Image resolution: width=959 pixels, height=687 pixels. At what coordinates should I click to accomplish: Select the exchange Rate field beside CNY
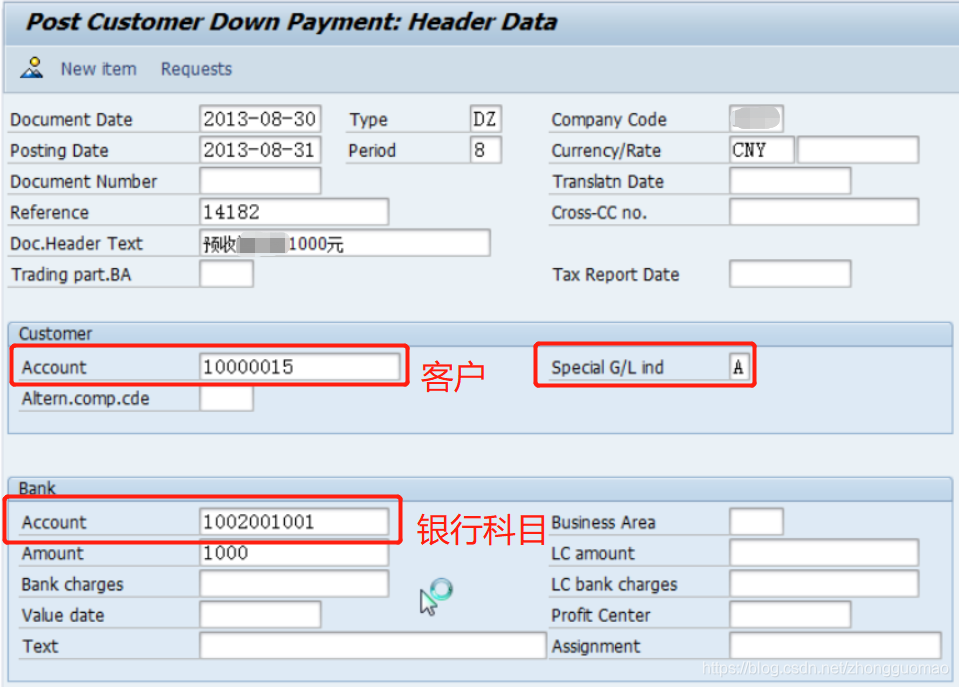(x=858, y=150)
